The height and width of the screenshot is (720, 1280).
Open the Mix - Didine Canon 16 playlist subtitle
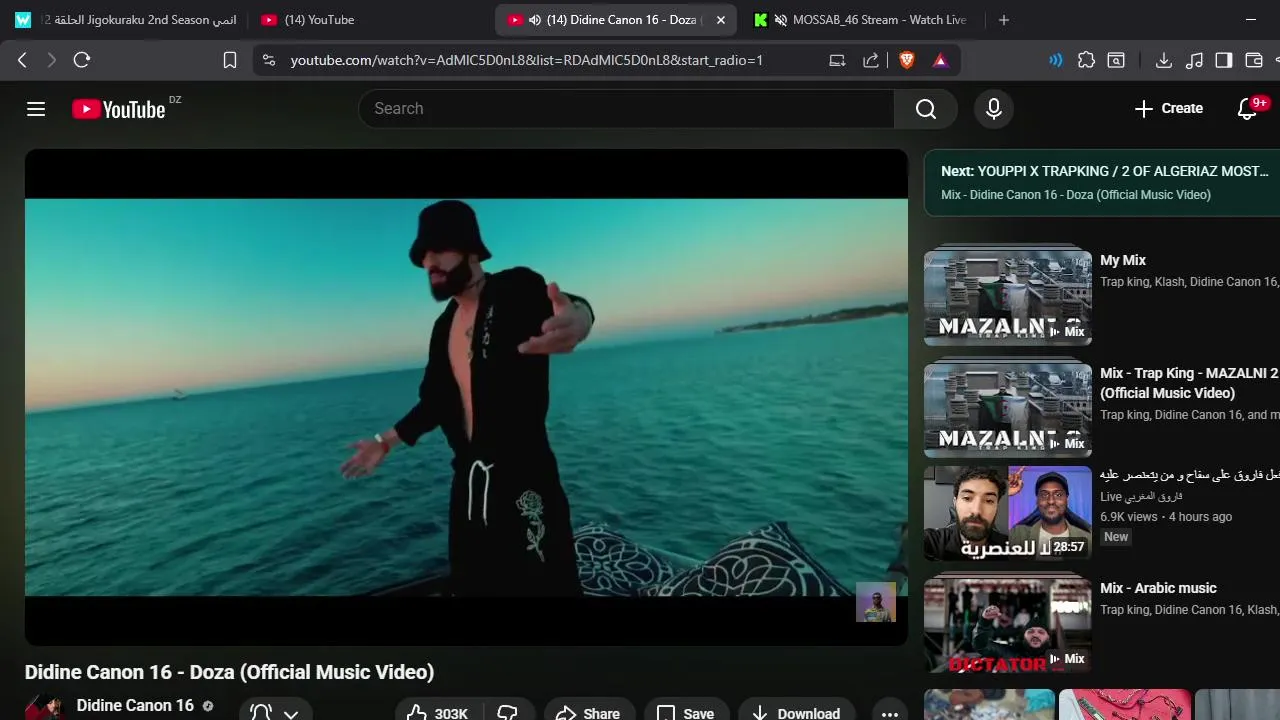coord(1076,195)
